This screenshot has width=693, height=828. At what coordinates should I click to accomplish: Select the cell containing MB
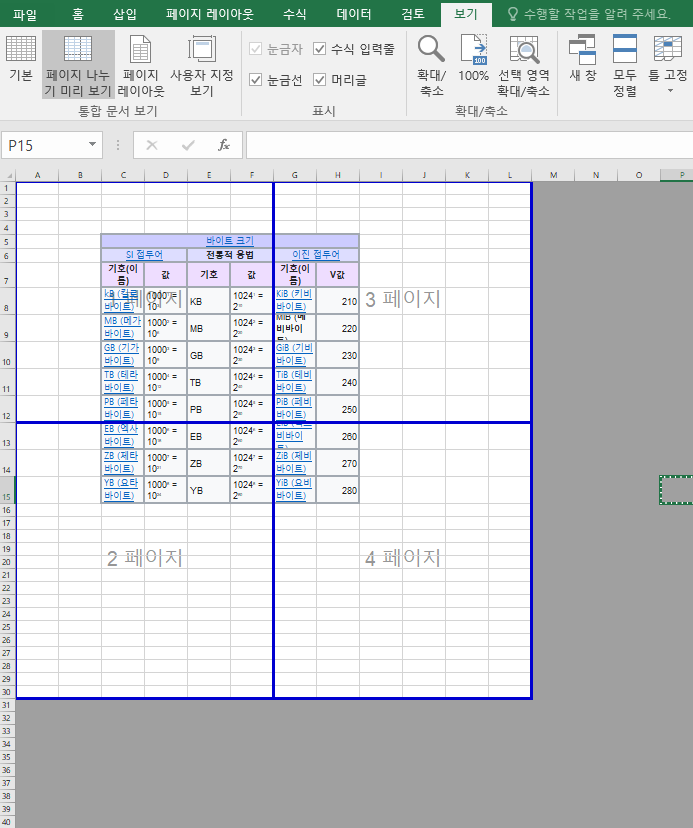coord(209,328)
